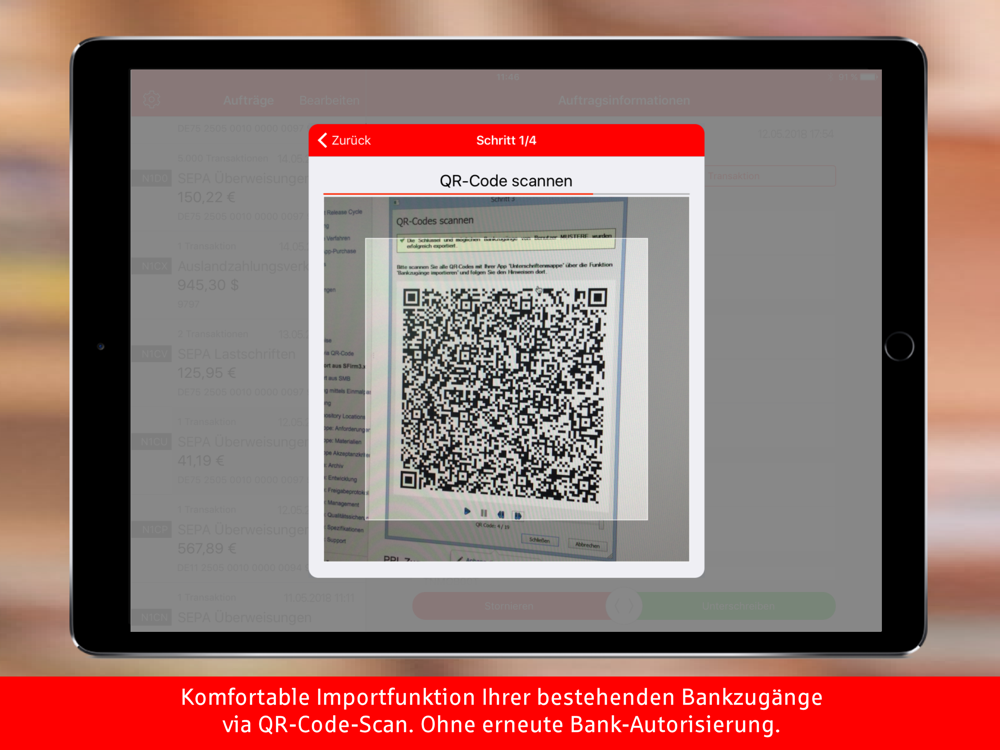Click the QR-Code scannen heading
The width and height of the screenshot is (1000, 750).
(506, 181)
